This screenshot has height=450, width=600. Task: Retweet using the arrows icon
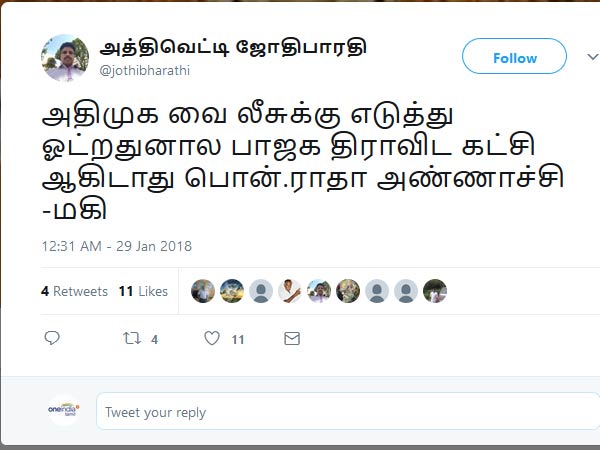click(132, 338)
